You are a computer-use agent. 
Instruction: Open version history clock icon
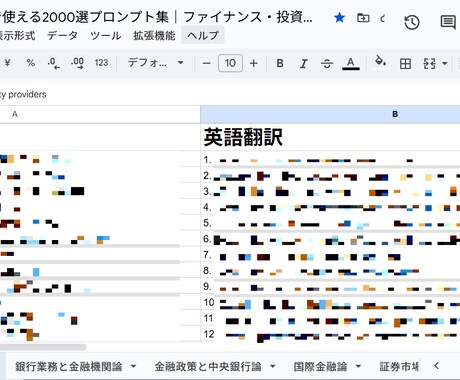[412, 22]
